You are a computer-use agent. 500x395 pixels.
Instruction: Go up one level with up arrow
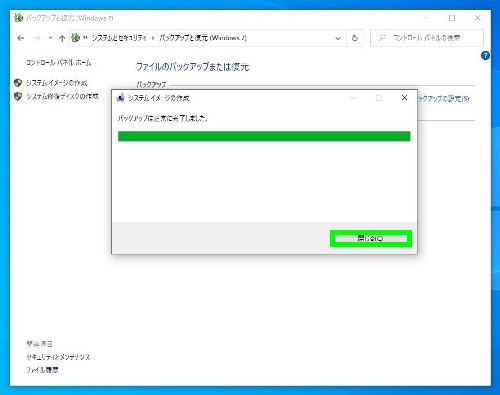pos(62,38)
